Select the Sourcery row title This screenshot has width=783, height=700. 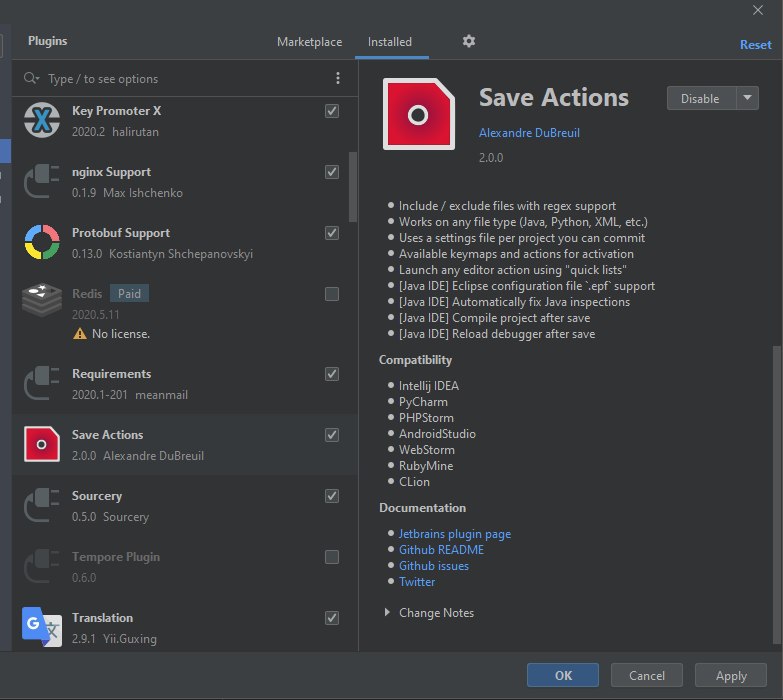(97, 496)
